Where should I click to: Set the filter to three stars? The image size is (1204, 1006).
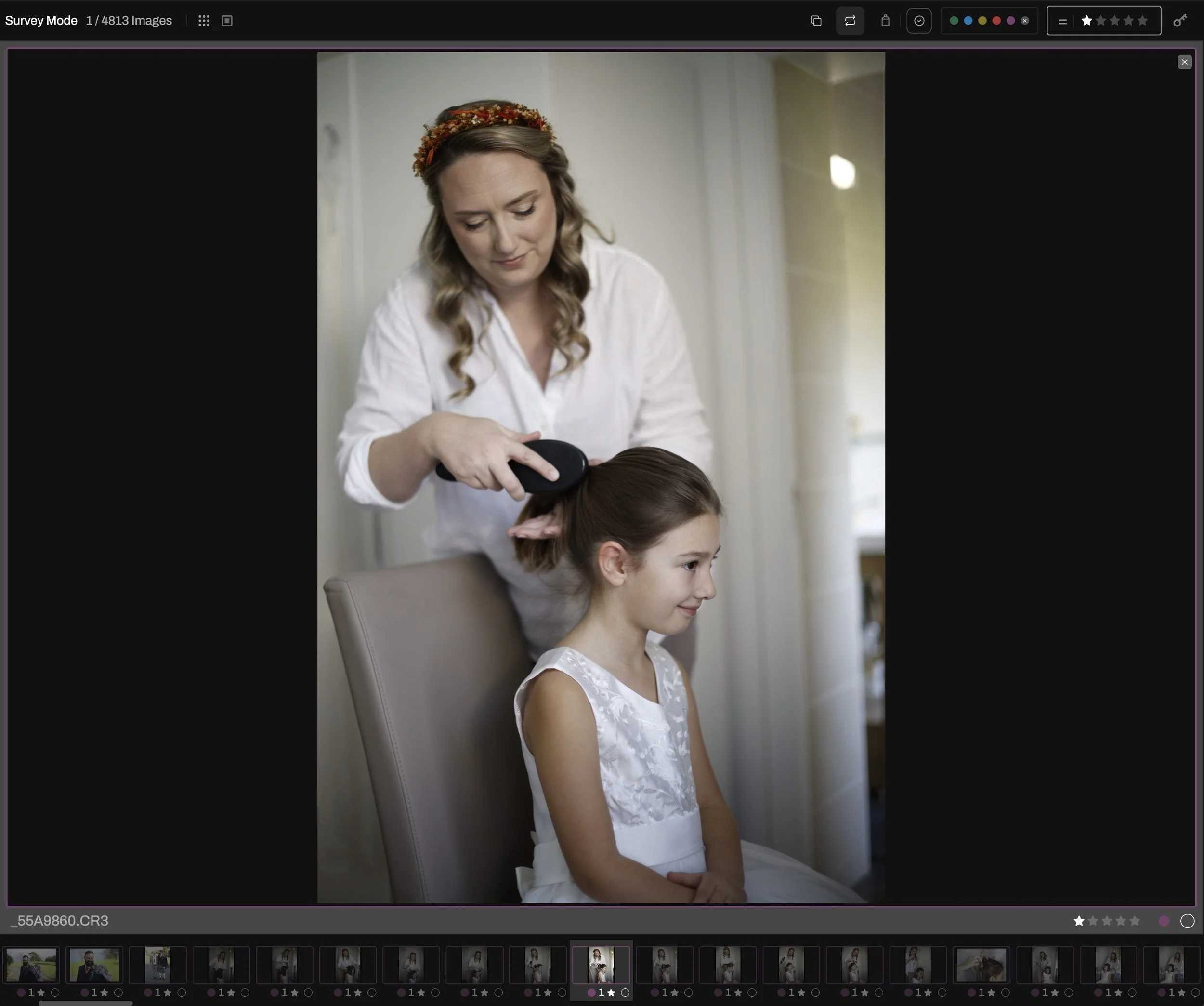tap(1114, 21)
